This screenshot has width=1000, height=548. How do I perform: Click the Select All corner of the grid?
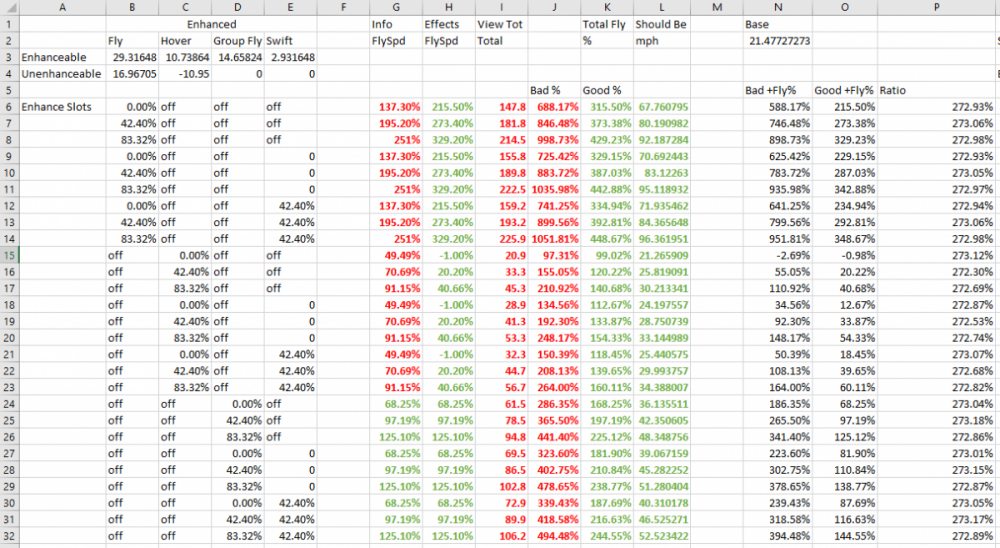(x=9, y=7)
